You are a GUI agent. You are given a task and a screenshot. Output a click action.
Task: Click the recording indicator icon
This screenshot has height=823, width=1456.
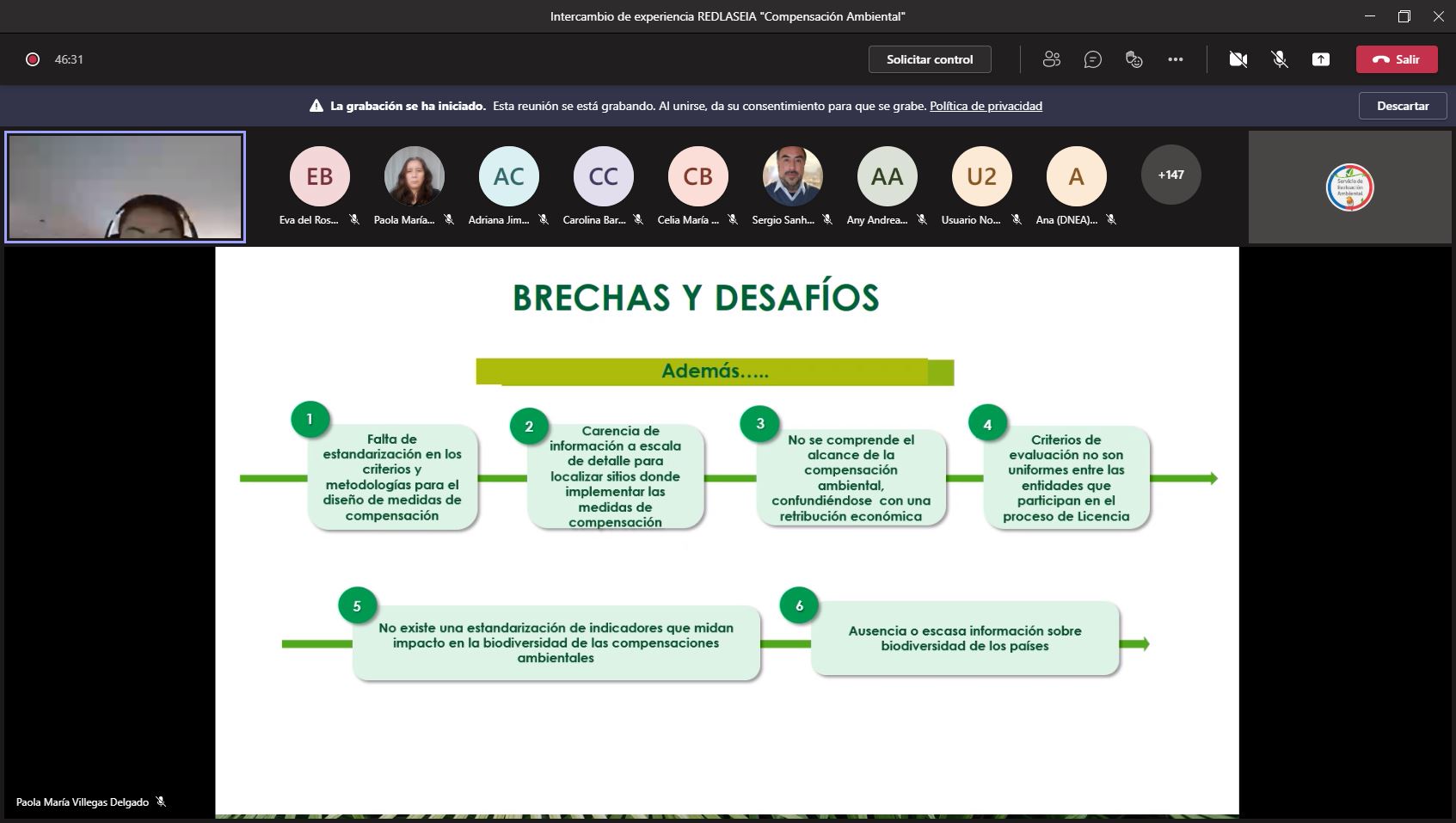click(33, 59)
